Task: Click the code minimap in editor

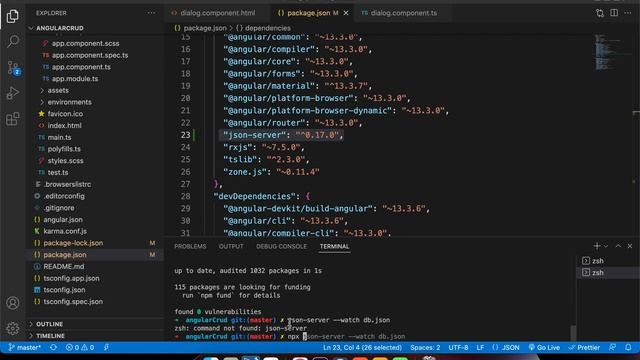Action: click(x=608, y=53)
